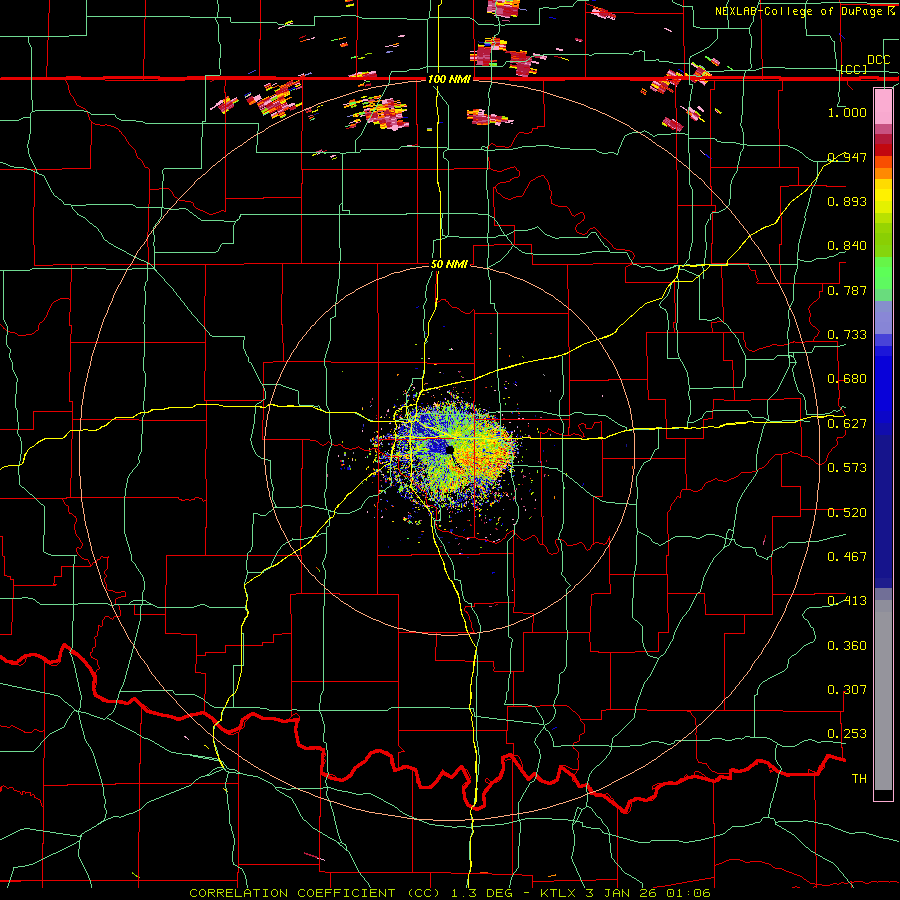Screen dimensions: 900x900
Task: Select the 0.787 scale value
Action: (x=847, y=290)
